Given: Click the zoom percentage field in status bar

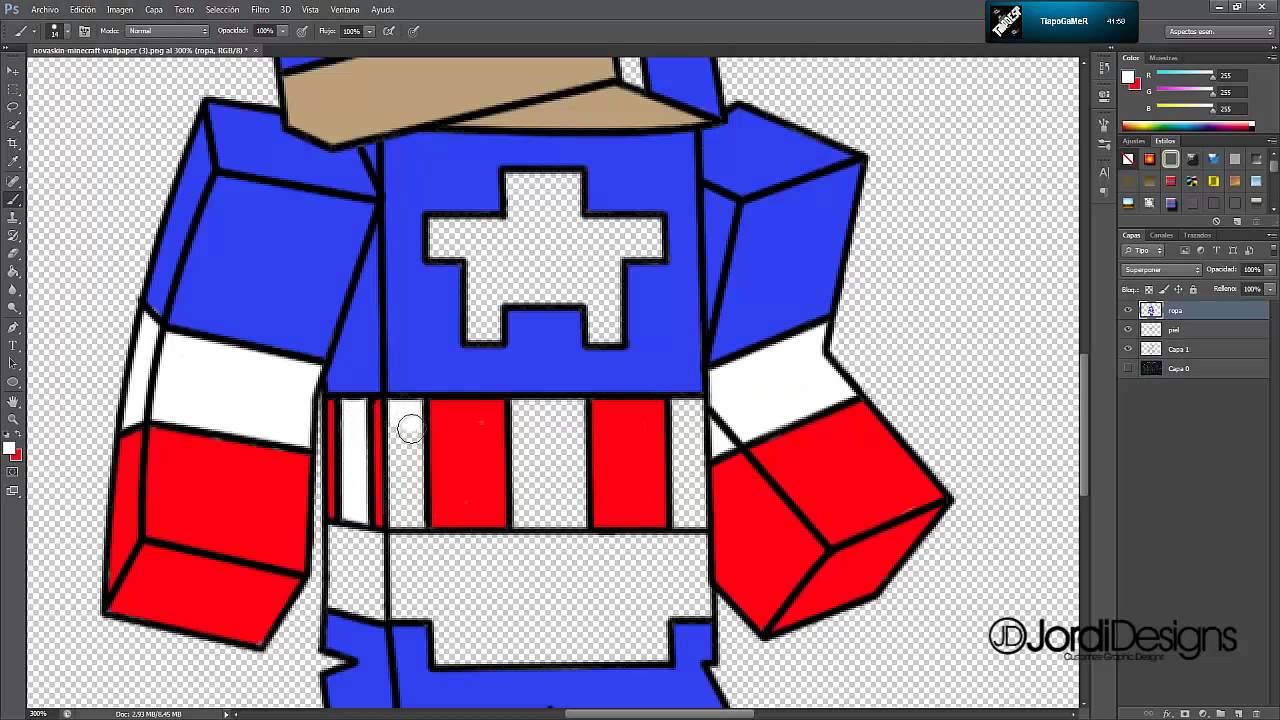Looking at the screenshot, I should (38, 714).
